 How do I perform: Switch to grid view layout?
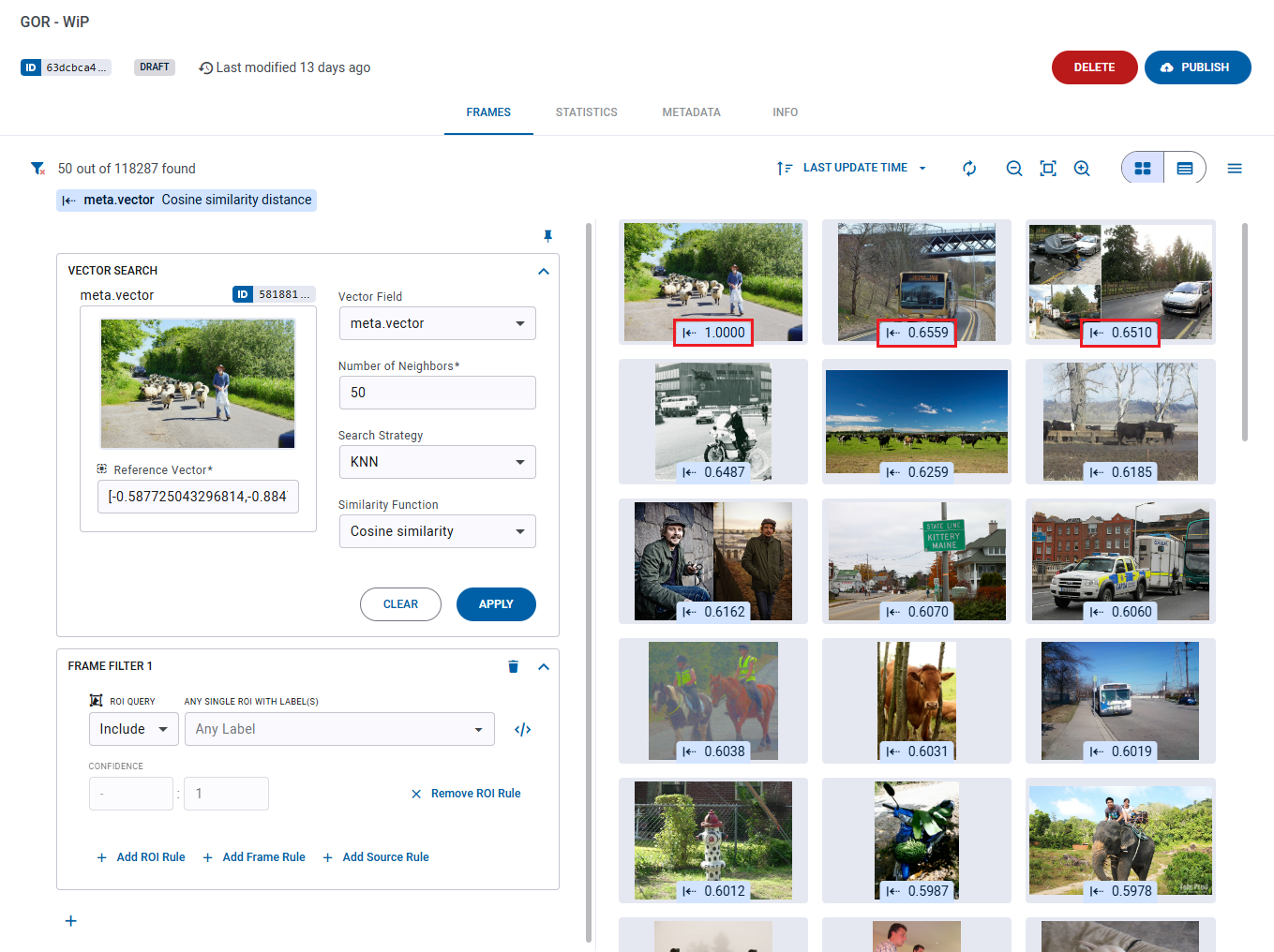click(x=1142, y=168)
